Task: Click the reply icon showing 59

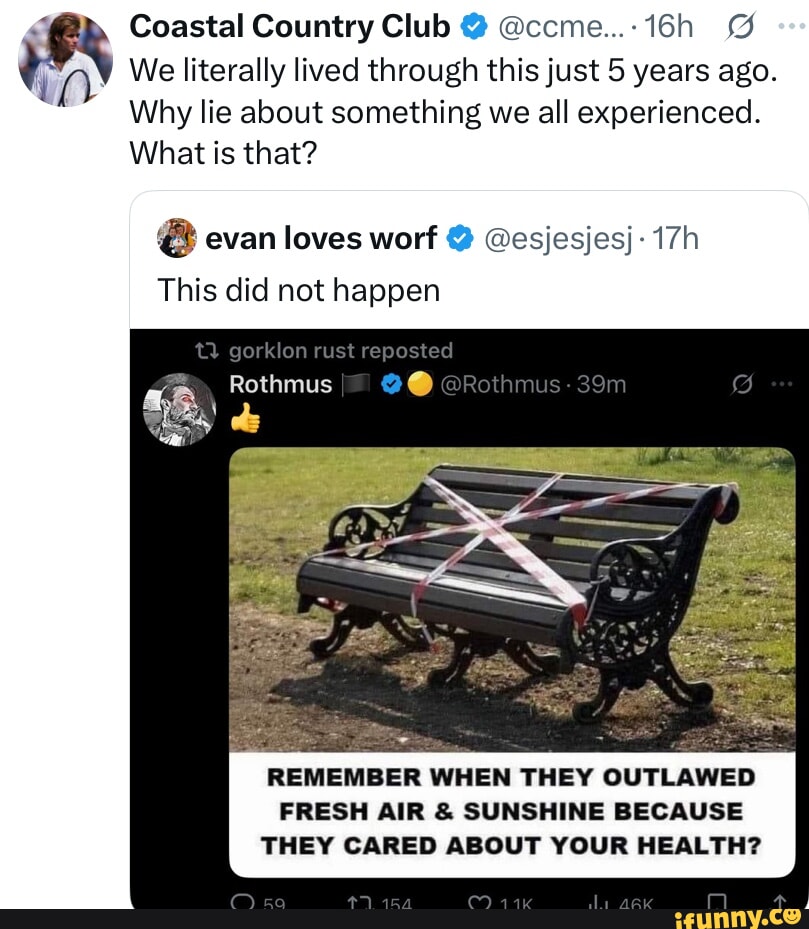Action: click(x=241, y=901)
